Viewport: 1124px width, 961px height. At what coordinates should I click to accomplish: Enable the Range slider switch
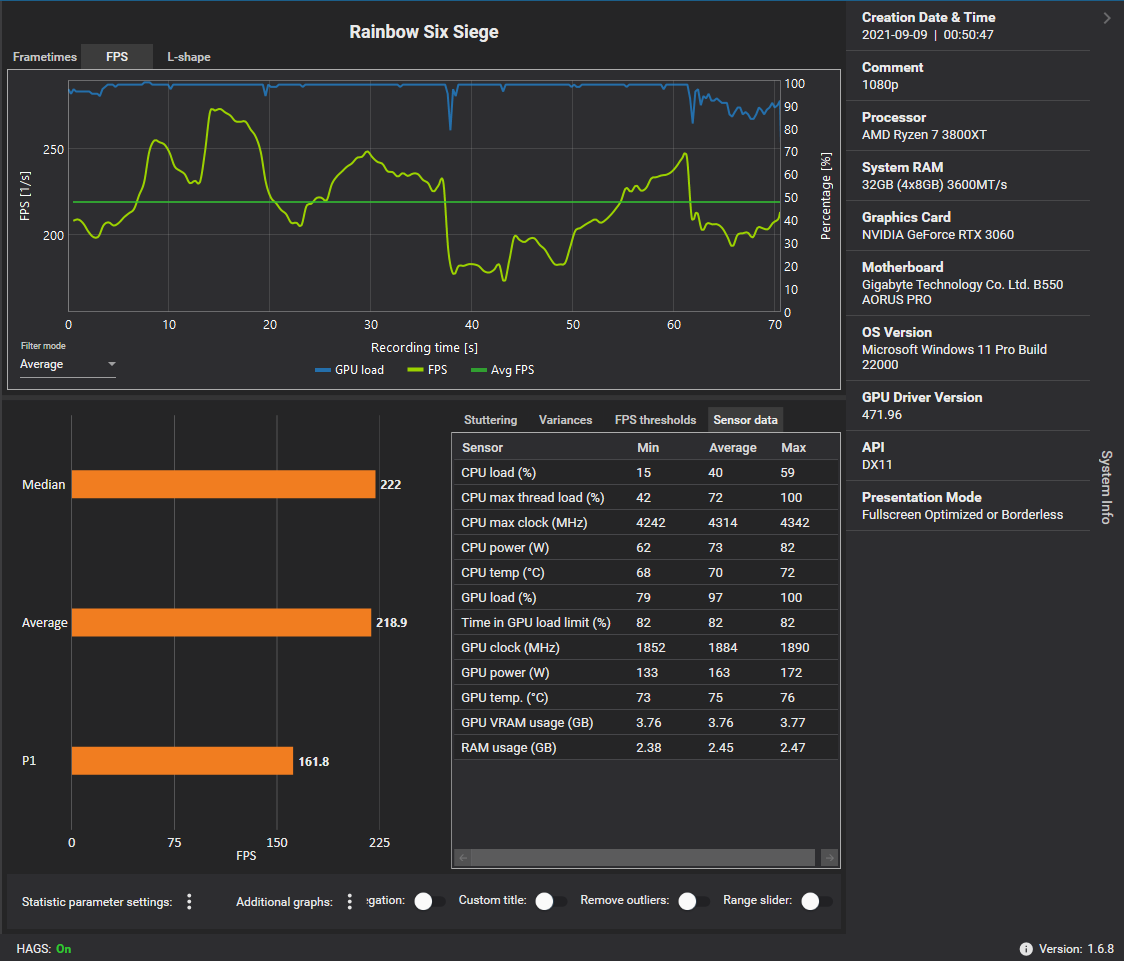point(817,901)
